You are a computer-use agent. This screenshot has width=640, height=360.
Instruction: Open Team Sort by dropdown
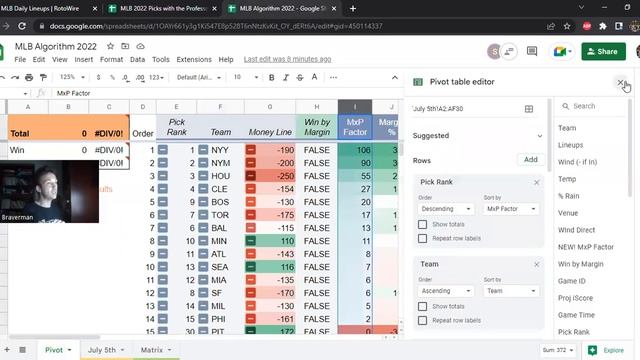click(511, 291)
